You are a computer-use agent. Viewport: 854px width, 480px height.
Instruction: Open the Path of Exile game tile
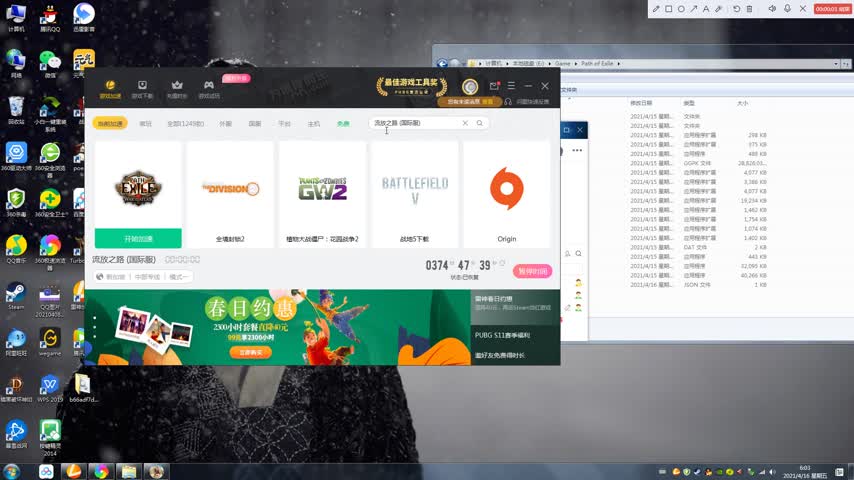[x=138, y=188]
